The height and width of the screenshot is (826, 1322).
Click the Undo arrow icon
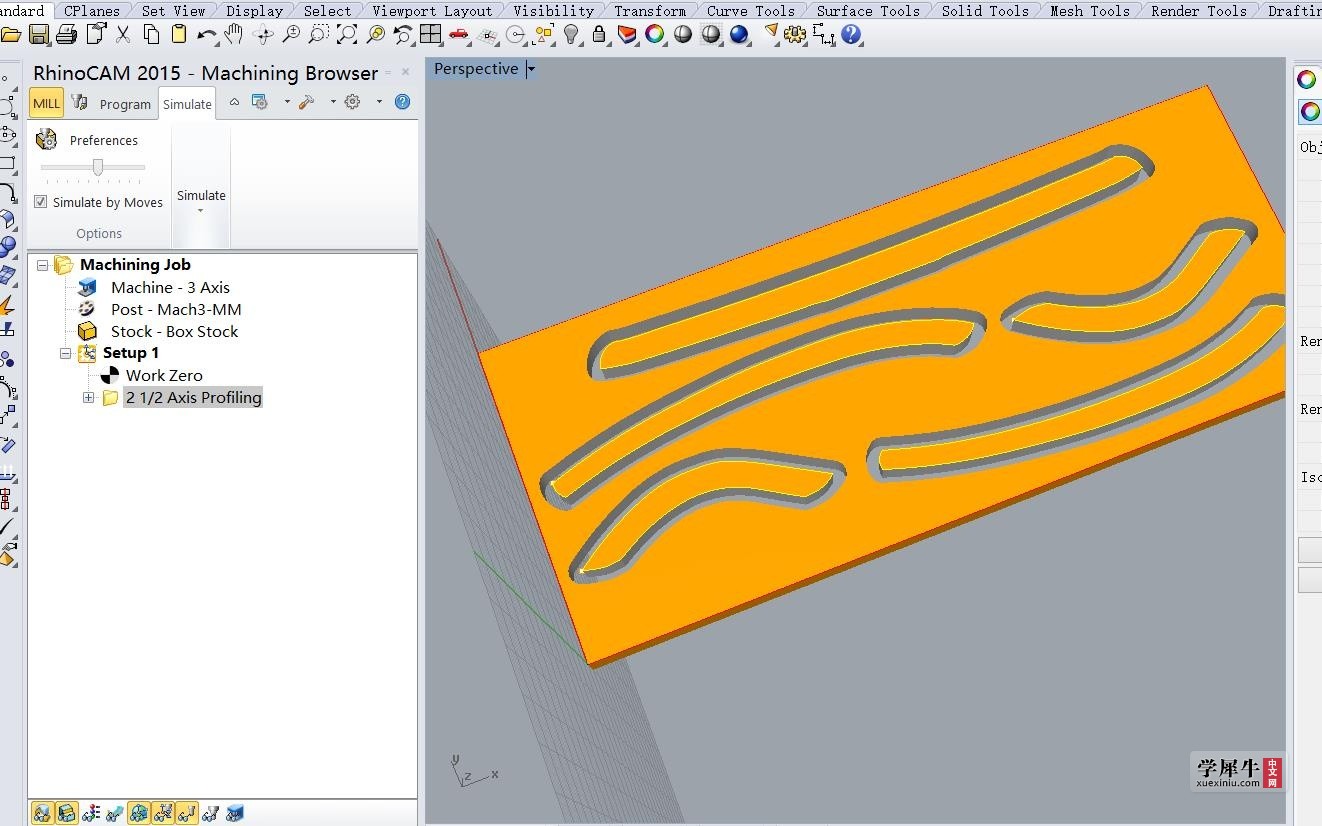pyautogui.click(x=207, y=35)
